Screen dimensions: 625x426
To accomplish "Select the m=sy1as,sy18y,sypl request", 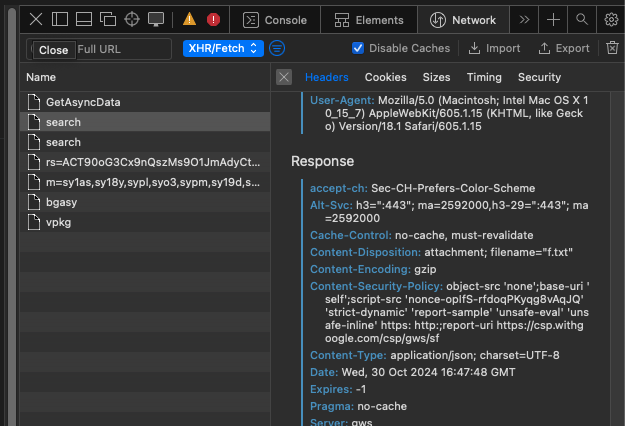I will (145, 182).
